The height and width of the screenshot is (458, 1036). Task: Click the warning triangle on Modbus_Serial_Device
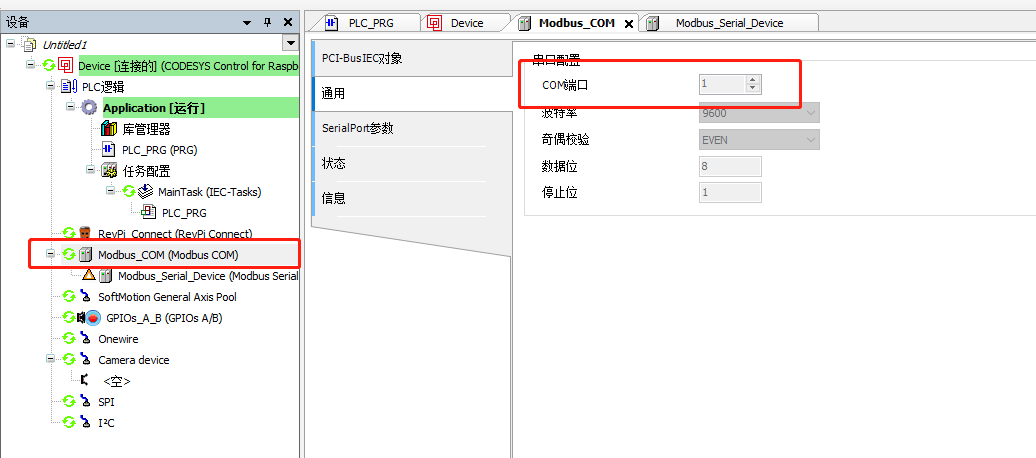point(89,275)
